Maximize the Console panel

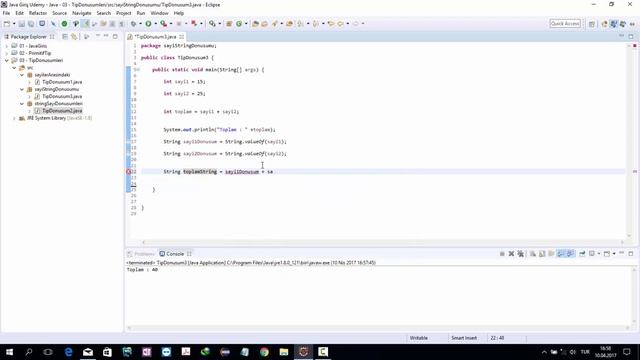631,253
